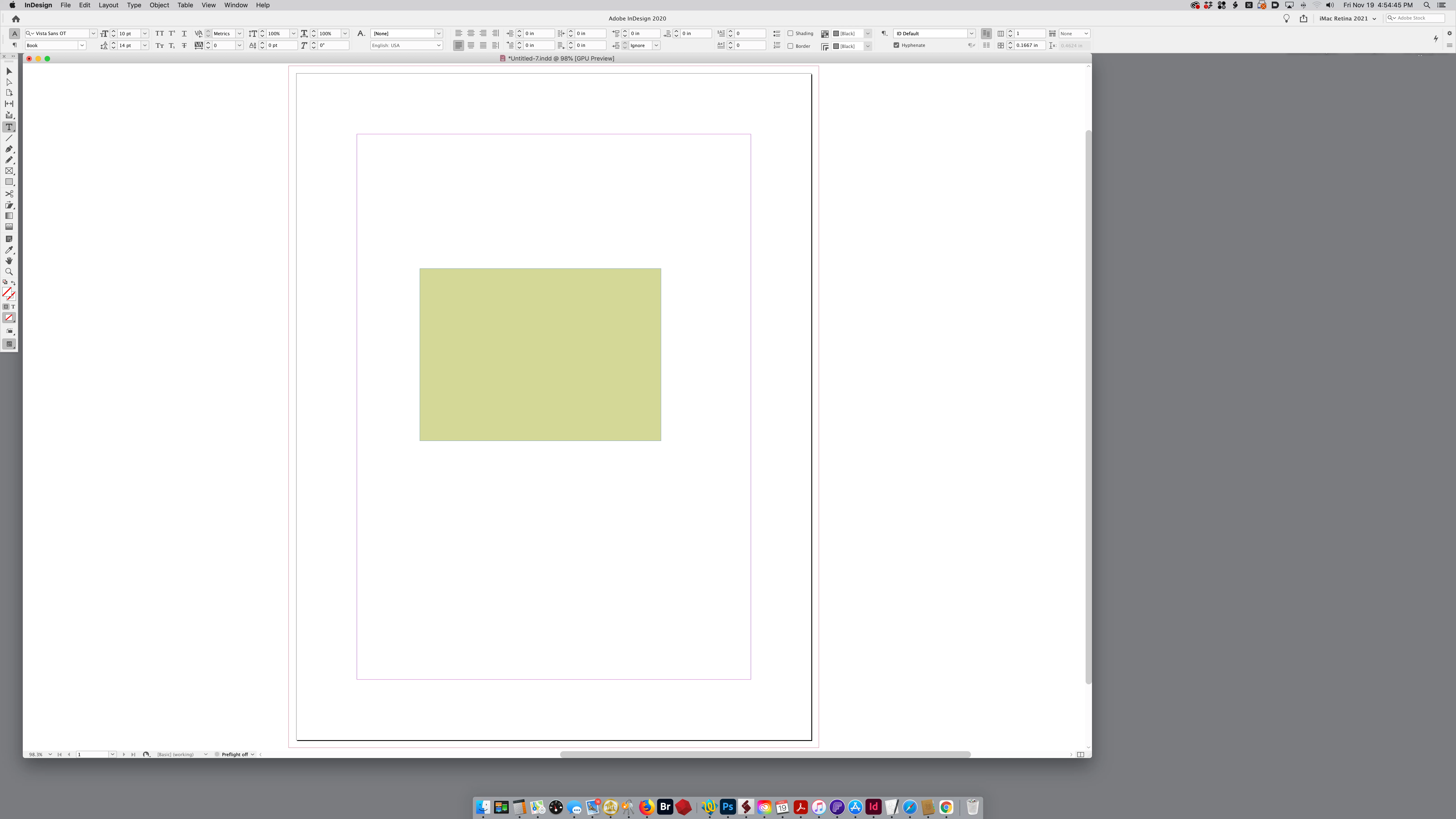Pick the Rectangle Frame tool
1456x819 pixels.
coord(9,171)
